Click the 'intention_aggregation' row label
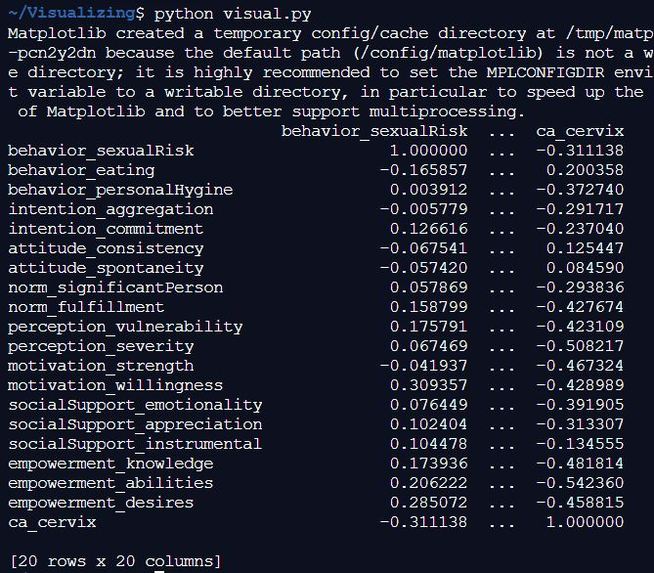Viewport: 654px width, 573px height. pos(111,209)
